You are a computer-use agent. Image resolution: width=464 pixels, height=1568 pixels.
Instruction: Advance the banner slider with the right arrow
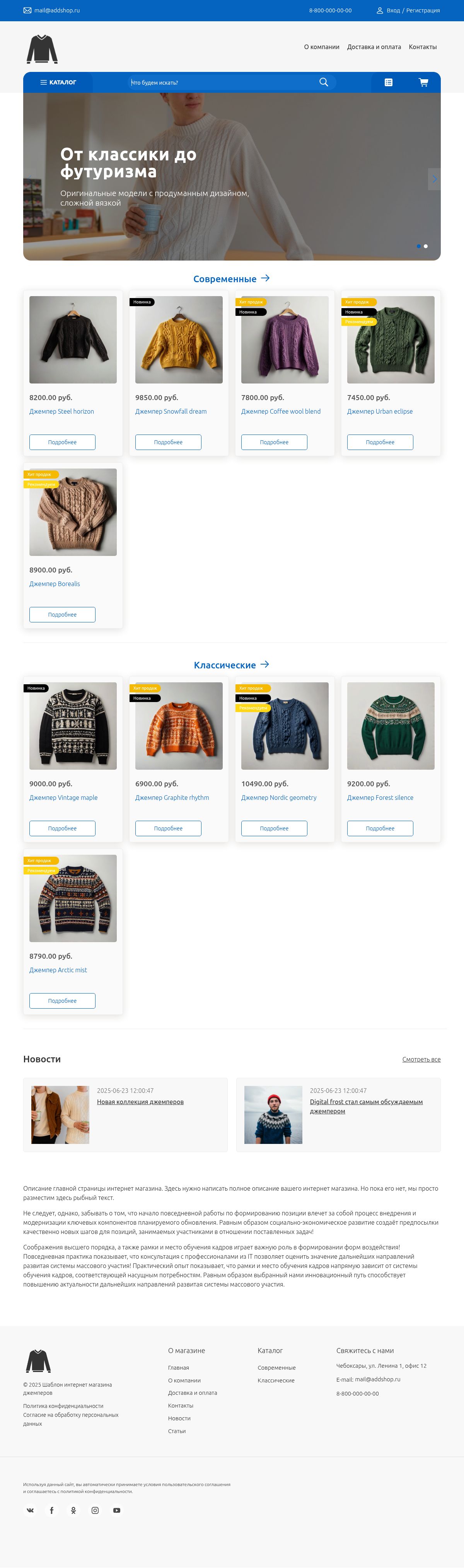click(x=434, y=179)
